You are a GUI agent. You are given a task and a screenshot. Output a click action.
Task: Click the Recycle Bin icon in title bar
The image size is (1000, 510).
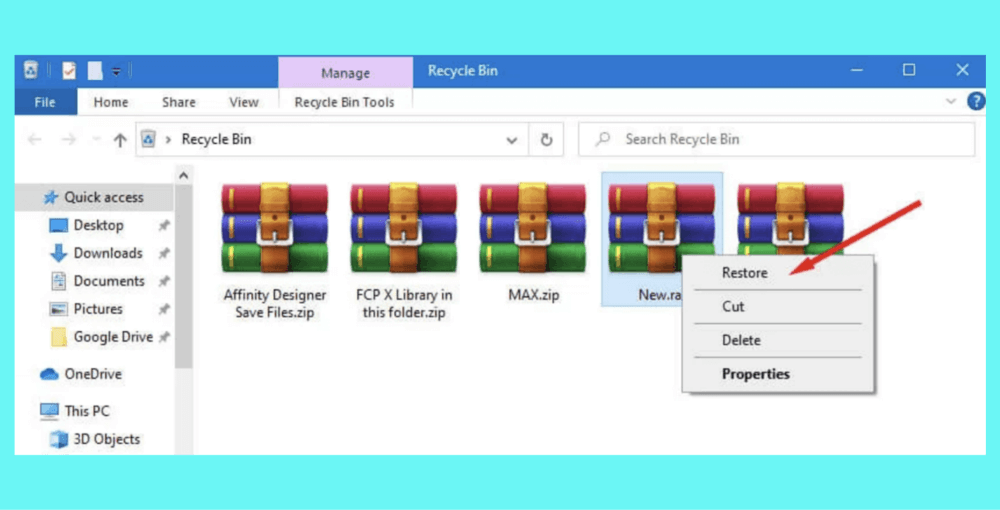point(31,70)
